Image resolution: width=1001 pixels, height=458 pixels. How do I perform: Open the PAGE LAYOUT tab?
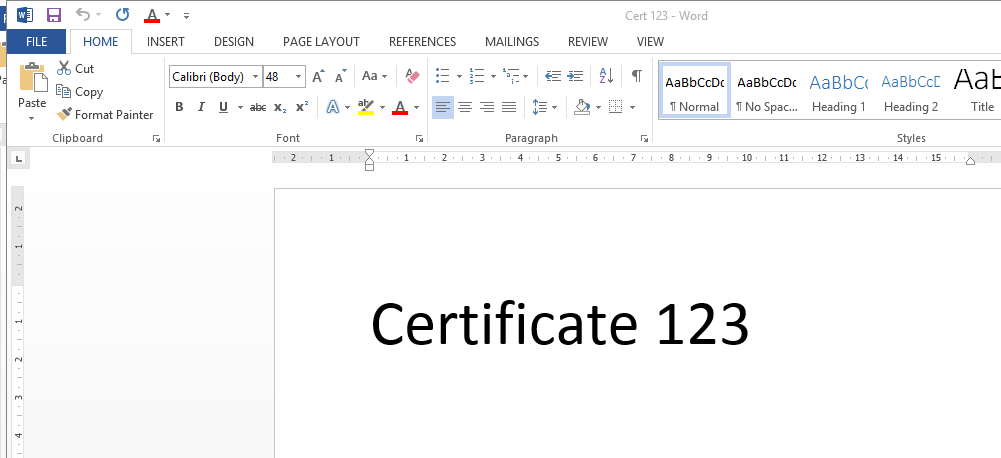click(321, 42)
